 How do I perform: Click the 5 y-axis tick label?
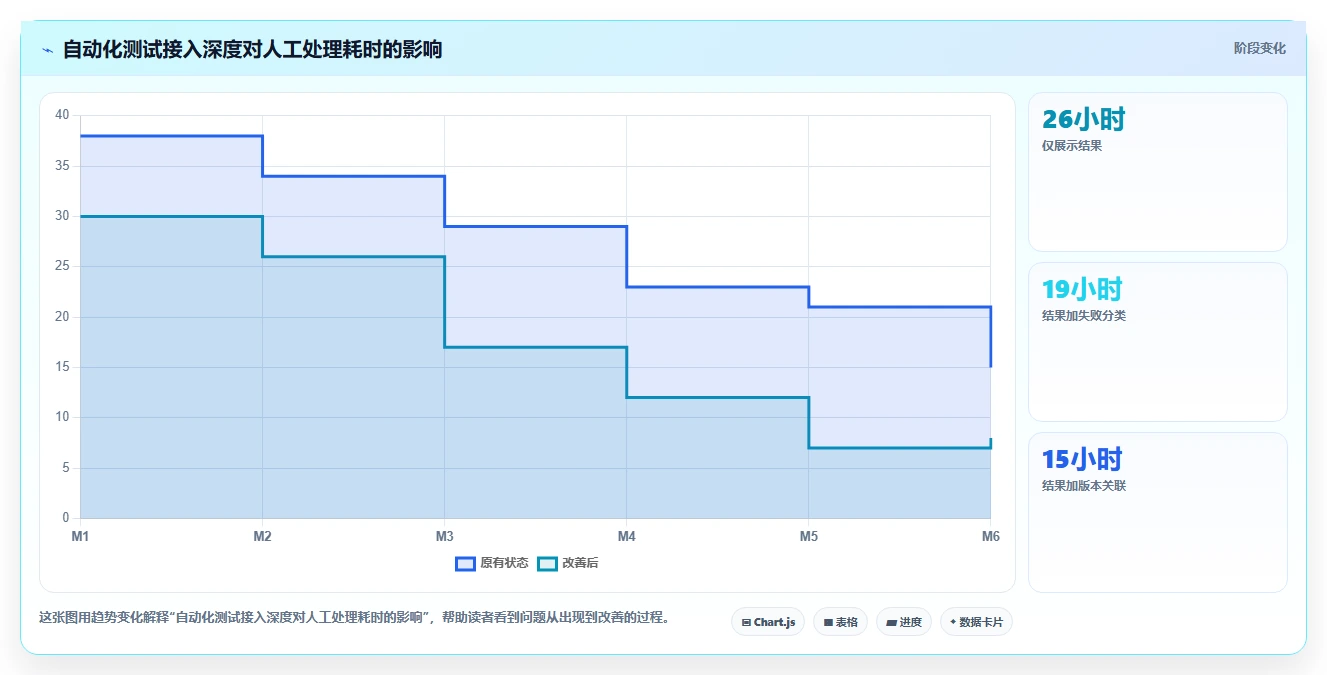pyautogui.click(x=66, y=468)
